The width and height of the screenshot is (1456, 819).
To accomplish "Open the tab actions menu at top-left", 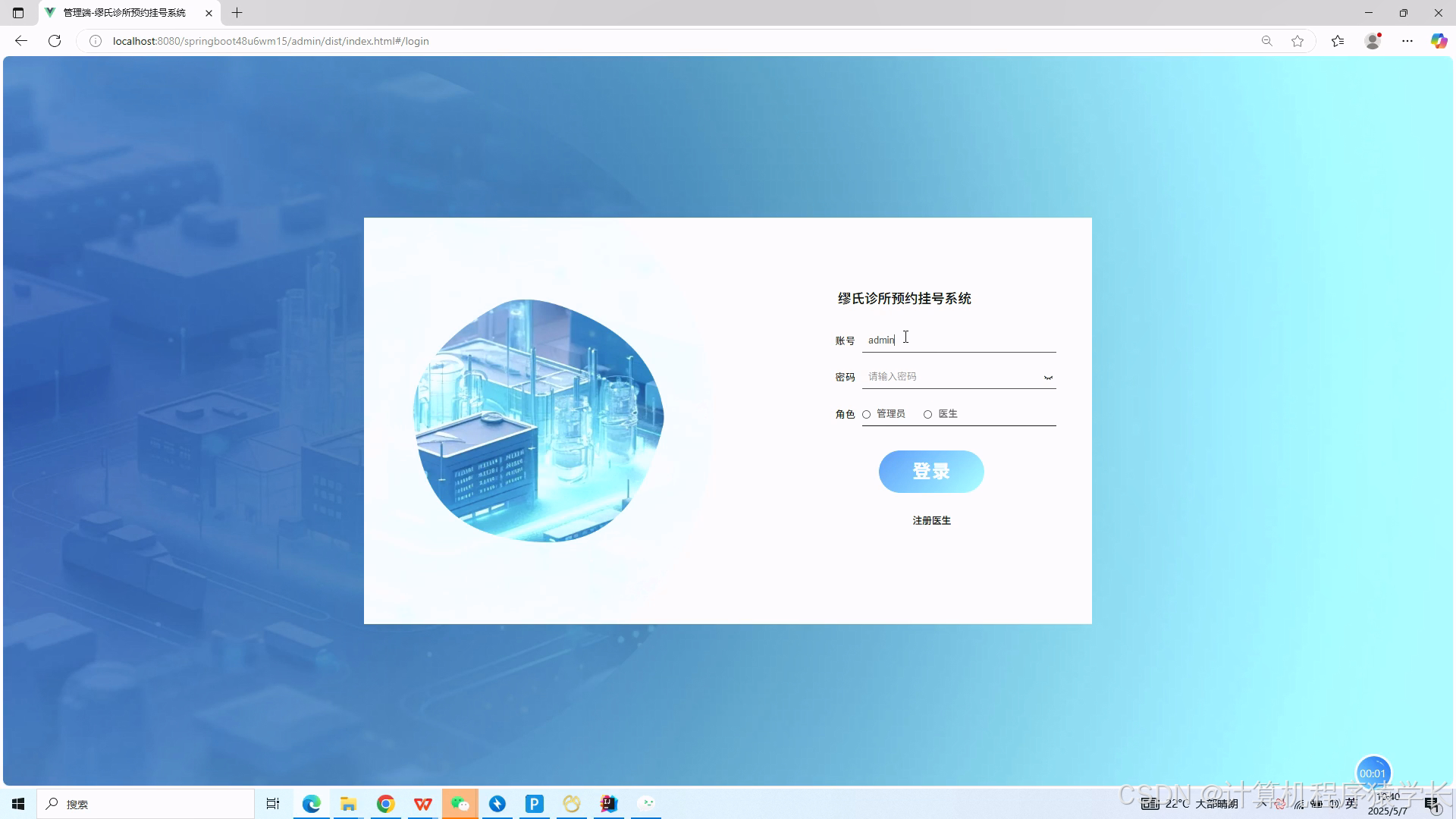I will (17, 13).
